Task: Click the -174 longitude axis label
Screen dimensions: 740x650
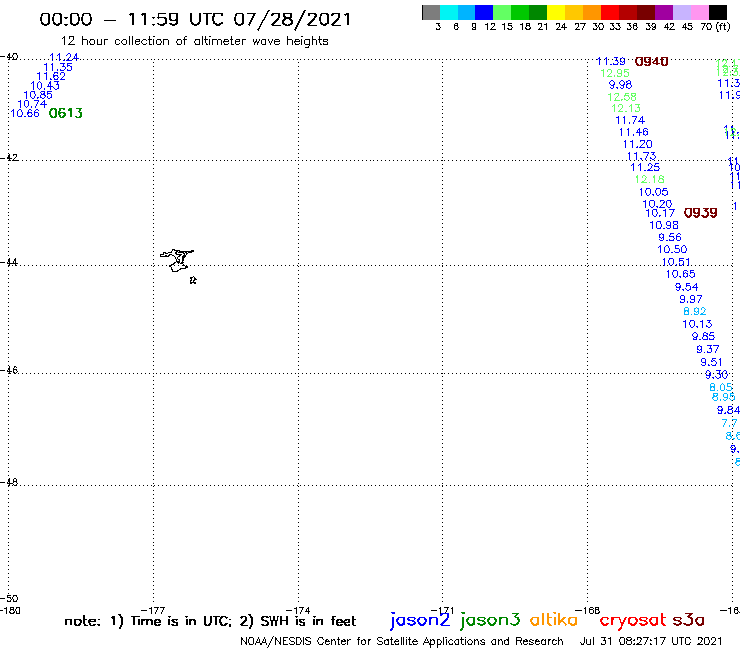Action: (298, 611)
